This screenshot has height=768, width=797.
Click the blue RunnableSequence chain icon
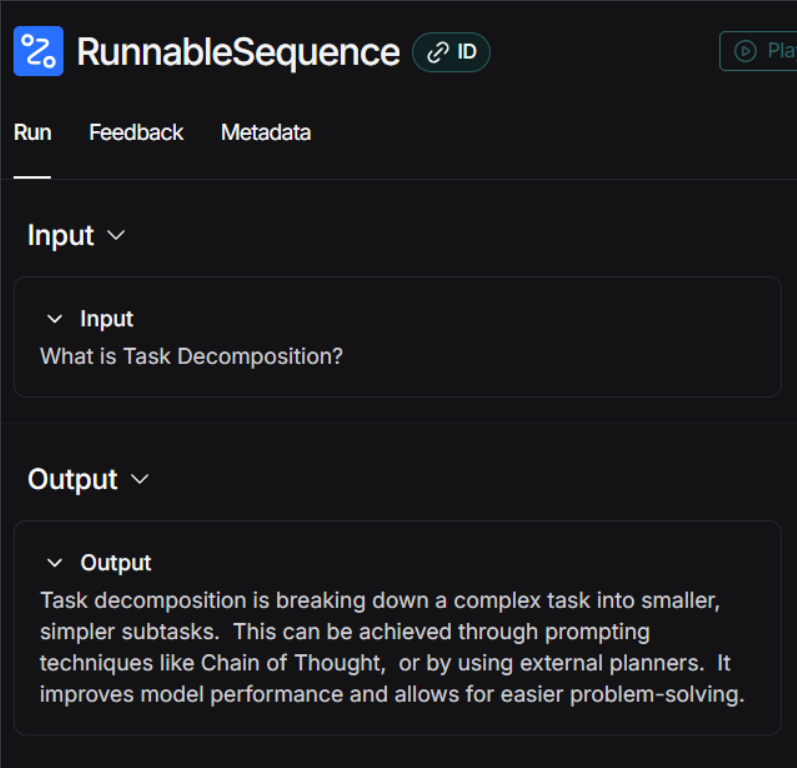click(x=38, y=51)
